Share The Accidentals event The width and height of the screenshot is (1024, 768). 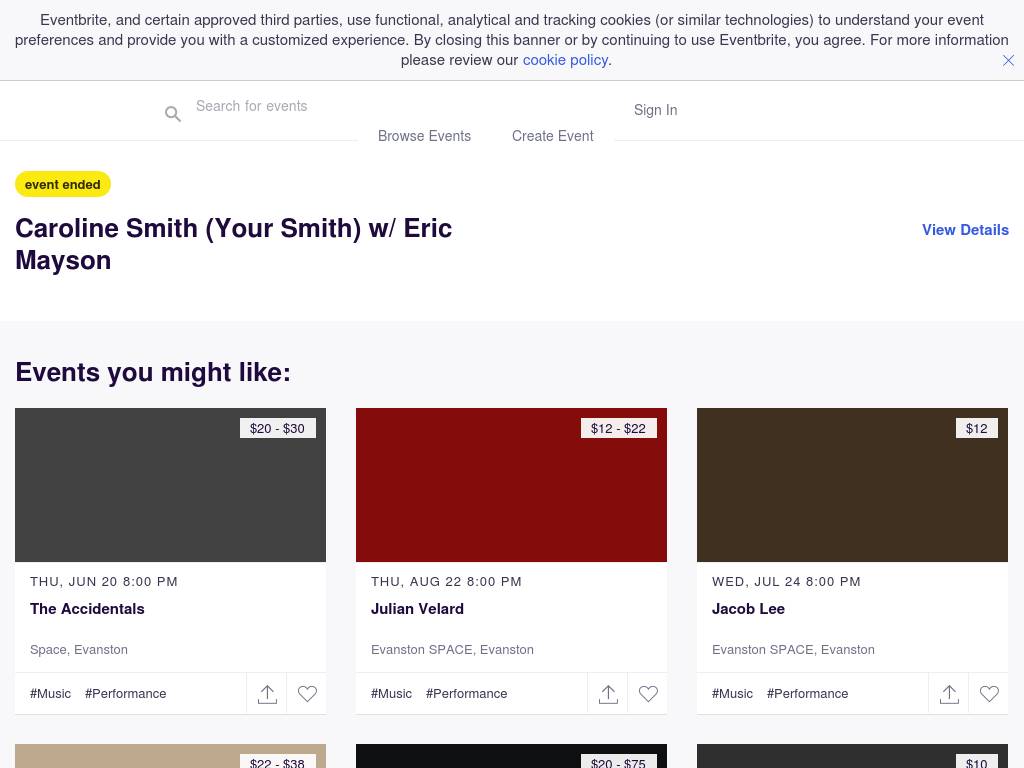(x=267, y=694)
